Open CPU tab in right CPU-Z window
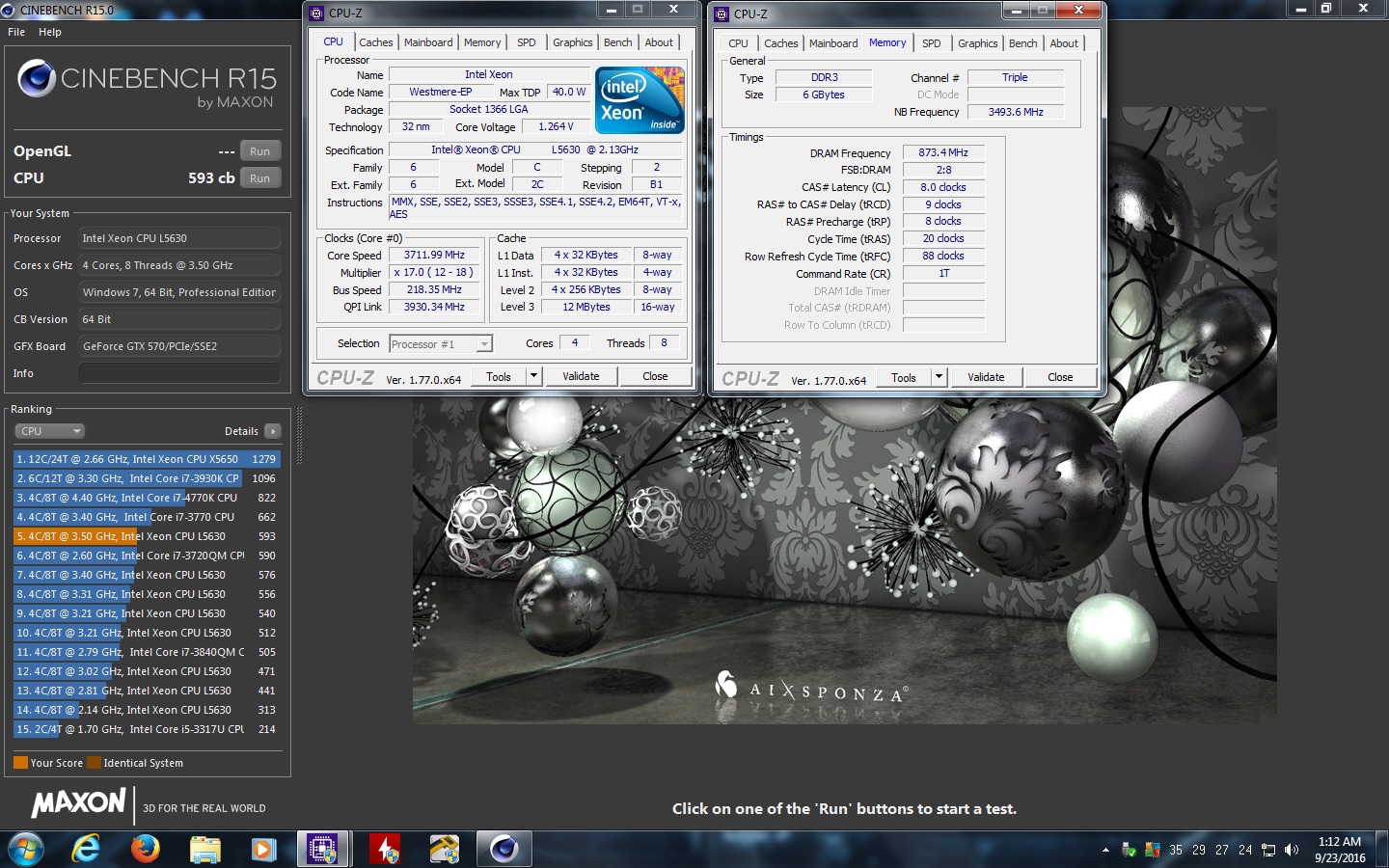1389x868 pixels. [738, 43]
